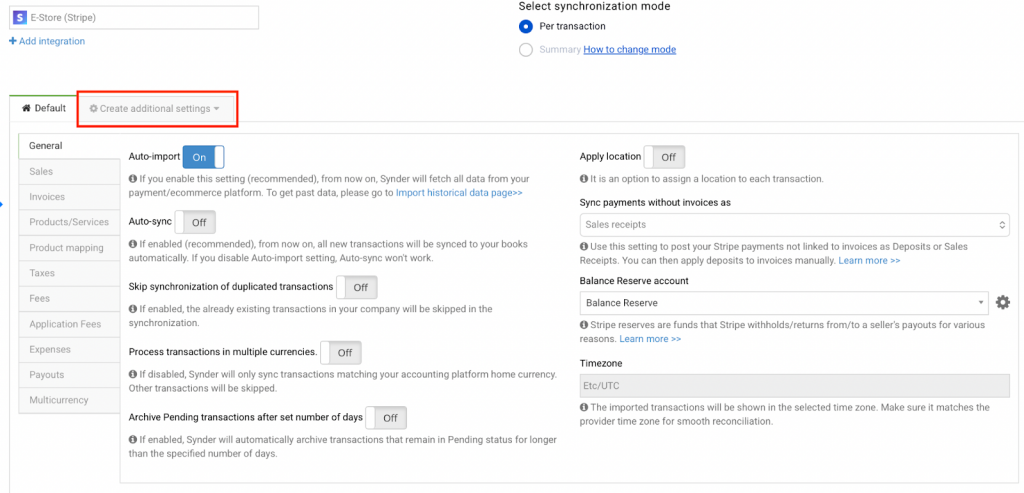
Task: Click the gear icon beside Balance Reserve
Action: coord(1002,302)
